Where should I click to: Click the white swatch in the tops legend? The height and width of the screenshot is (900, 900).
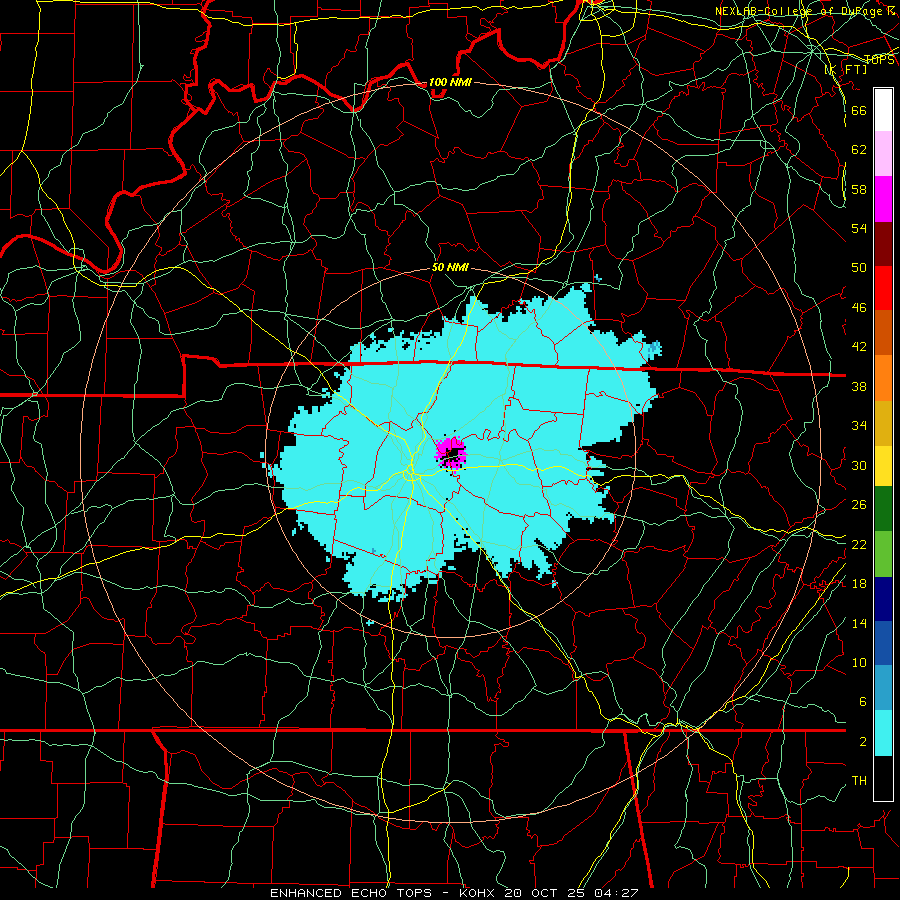(x=883, y=110)
